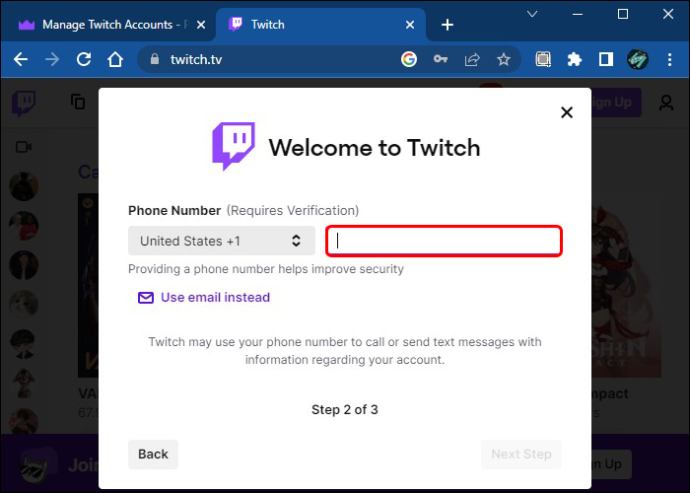Open the Chrome profile avatar
Screen dimensions: 690x493
click(638, 59)
